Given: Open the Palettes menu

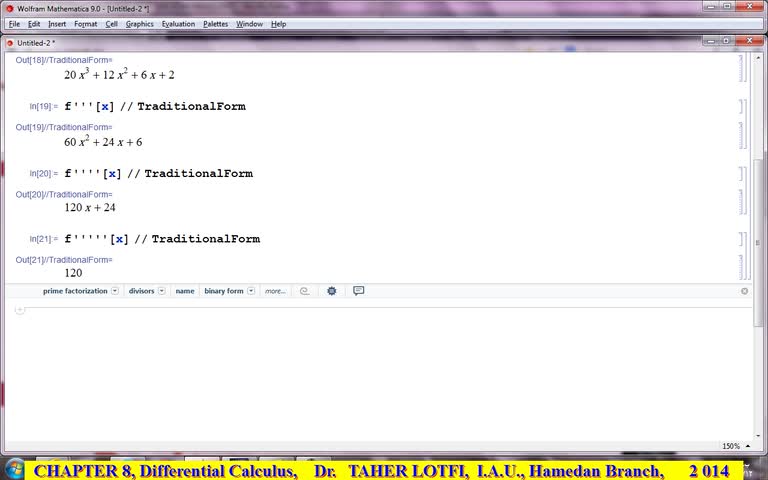Looking at the screenshot, I should coord(216,24).
